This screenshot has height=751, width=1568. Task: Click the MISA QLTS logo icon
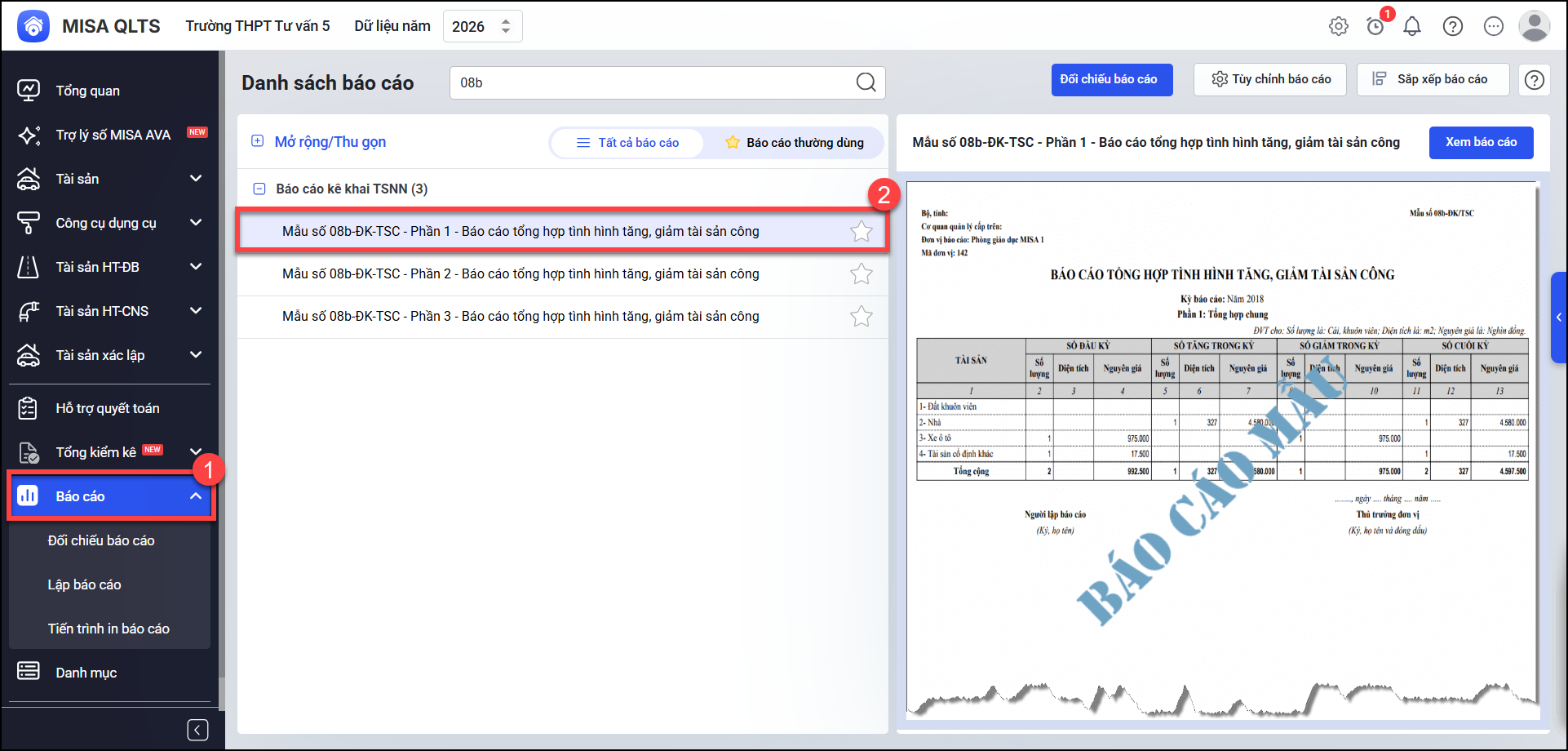pyautogui.click(x=33, y=26)
